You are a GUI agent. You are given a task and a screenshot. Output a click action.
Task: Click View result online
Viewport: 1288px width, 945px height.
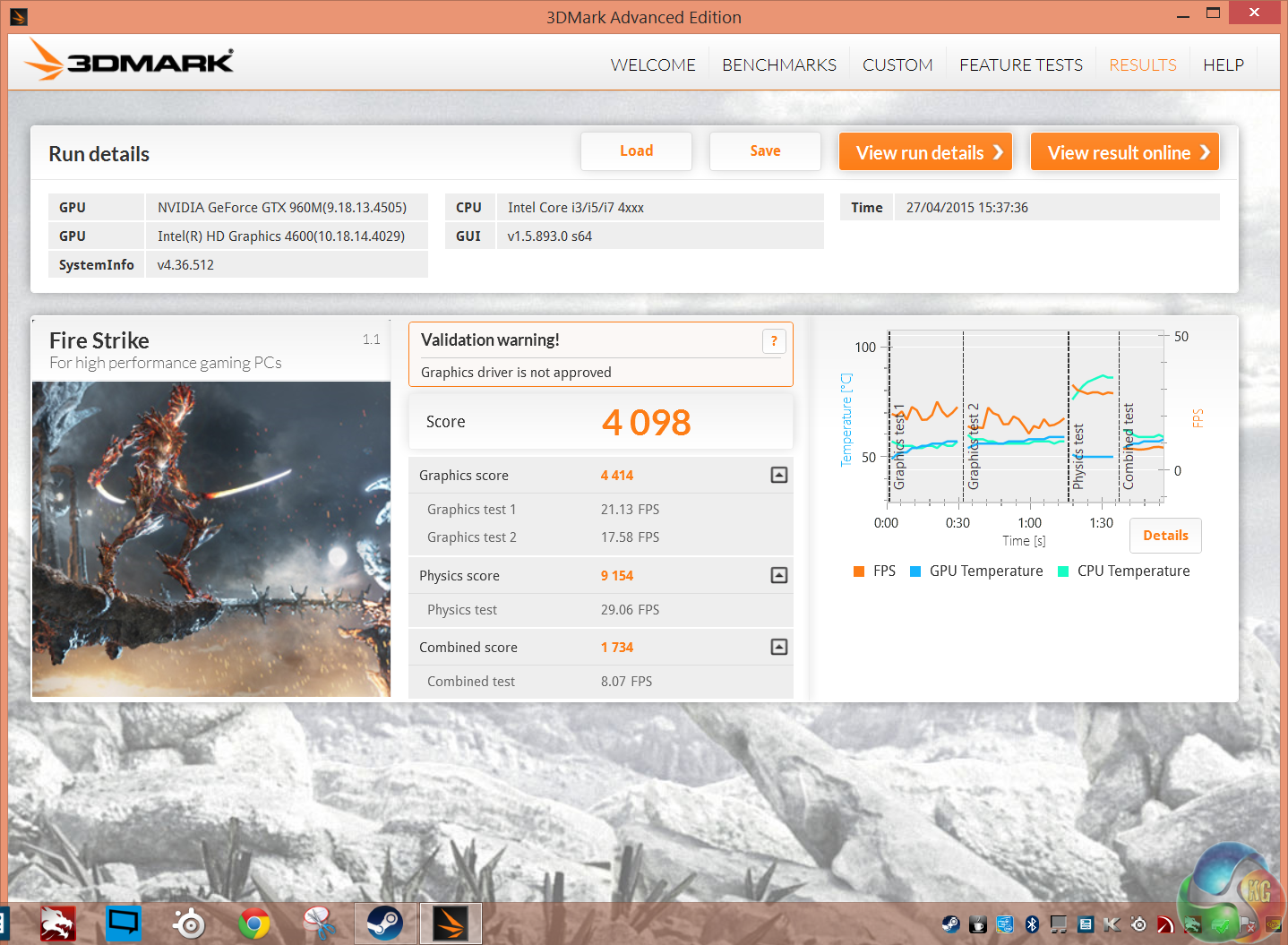pyautogui.click(x=1125, y=151)
